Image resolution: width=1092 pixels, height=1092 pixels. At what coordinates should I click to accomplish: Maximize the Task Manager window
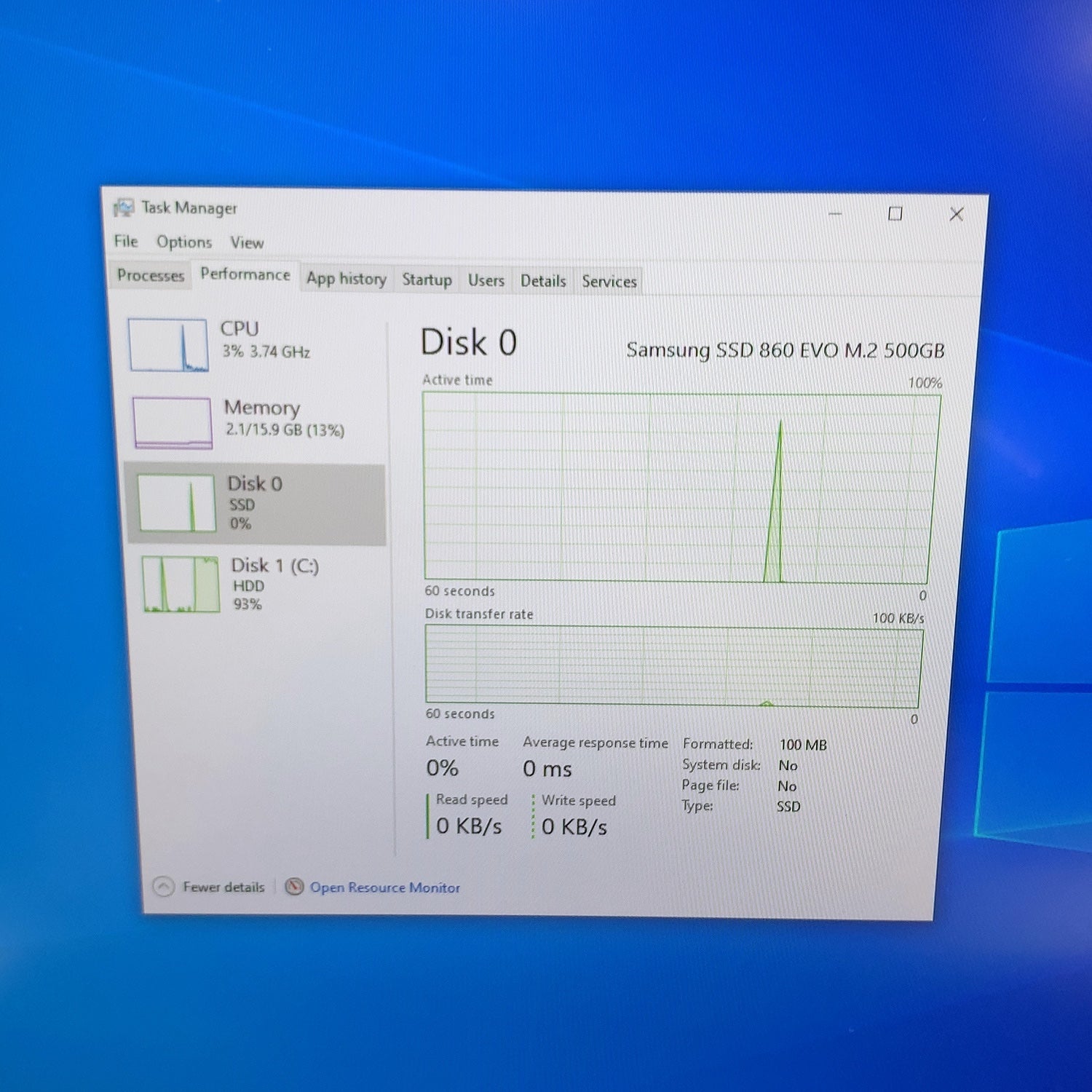click(x=895, y=213)
